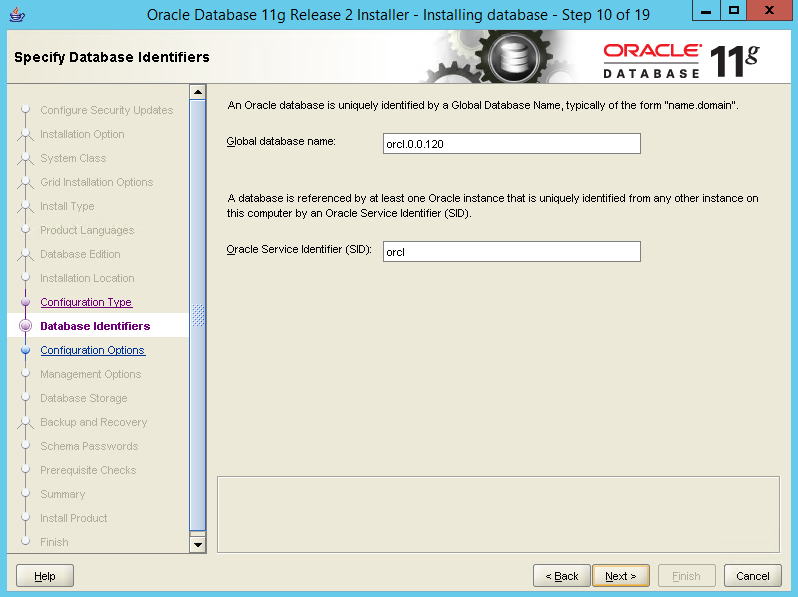Click the Grid Installation Options step
This screenshot has width=798, height=597.
tap(97, 182)
